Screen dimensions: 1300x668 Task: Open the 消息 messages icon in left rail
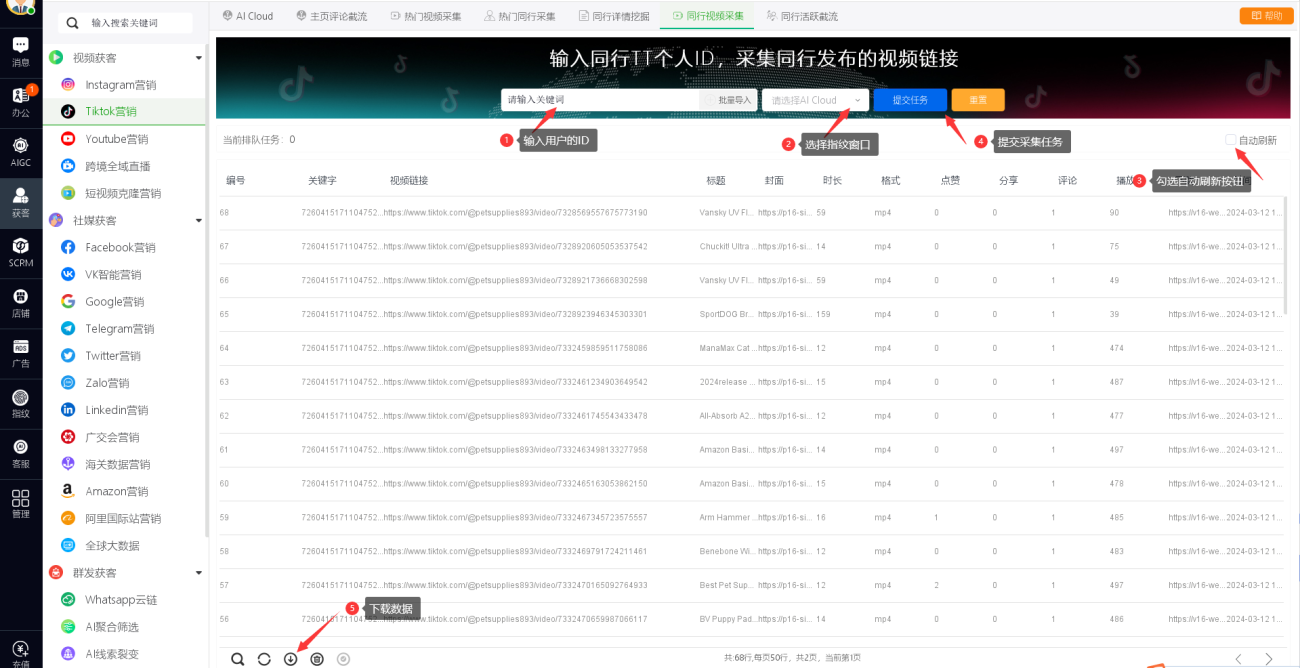coord(21,51)
